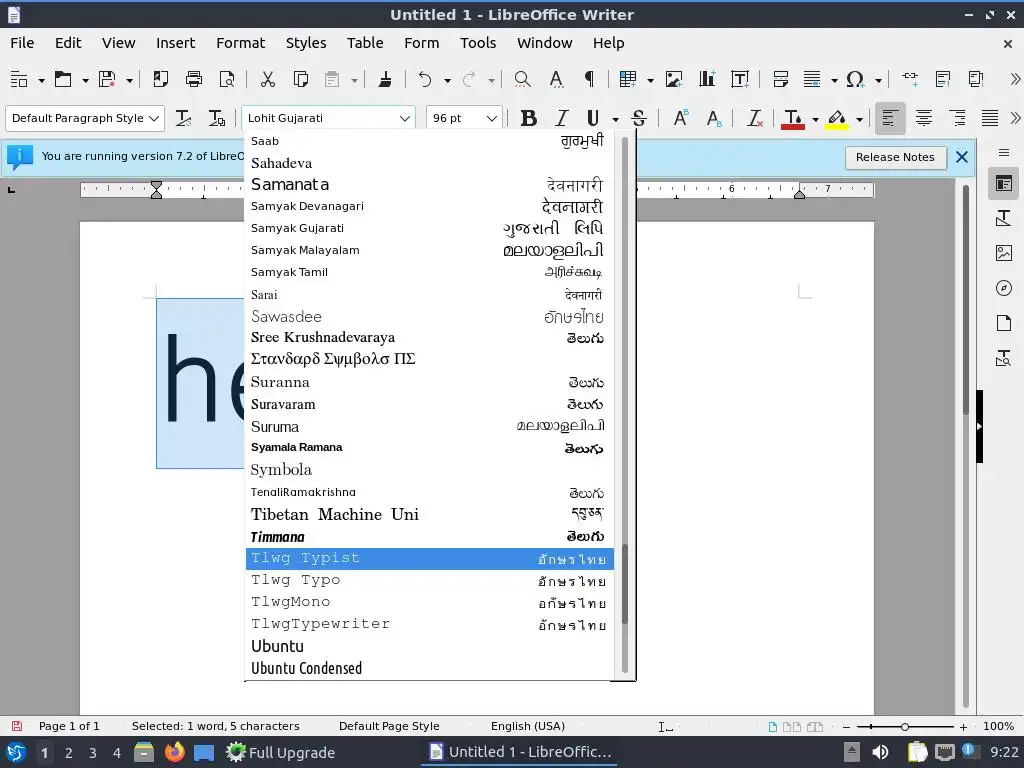The image size is (1024, 768).
Task: Click the Save document icon
Action: pos(107,79)
